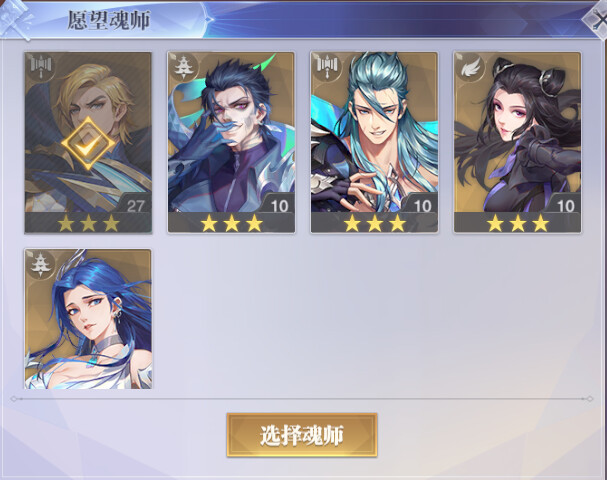Select the blonde-haired soul master card
This screenshot has width=607, height=480.
coord(88,143)
